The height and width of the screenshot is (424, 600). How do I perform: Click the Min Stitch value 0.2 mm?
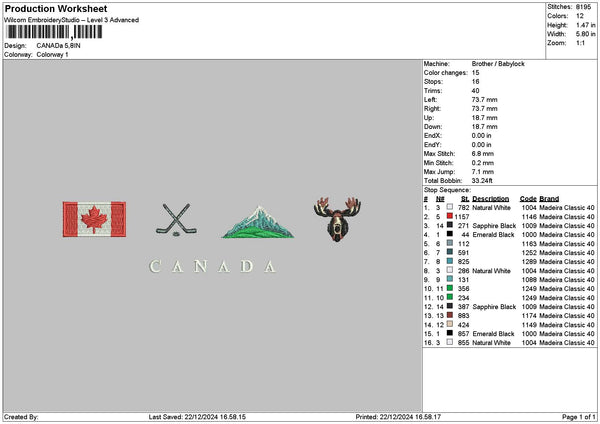[x=483, y=163]
